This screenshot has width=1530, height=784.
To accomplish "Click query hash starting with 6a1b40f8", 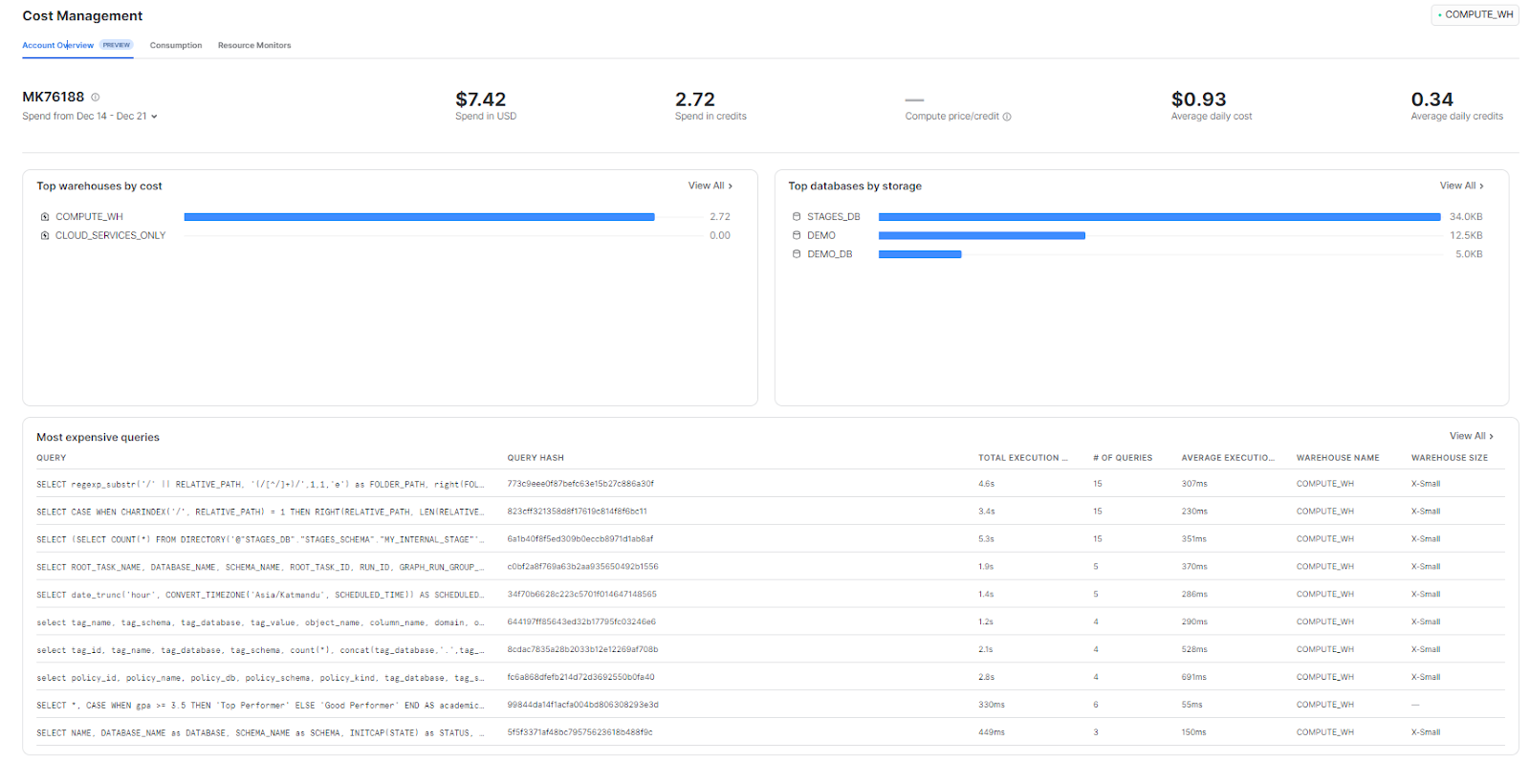I will pyautogui.click(x=580, y=539).
